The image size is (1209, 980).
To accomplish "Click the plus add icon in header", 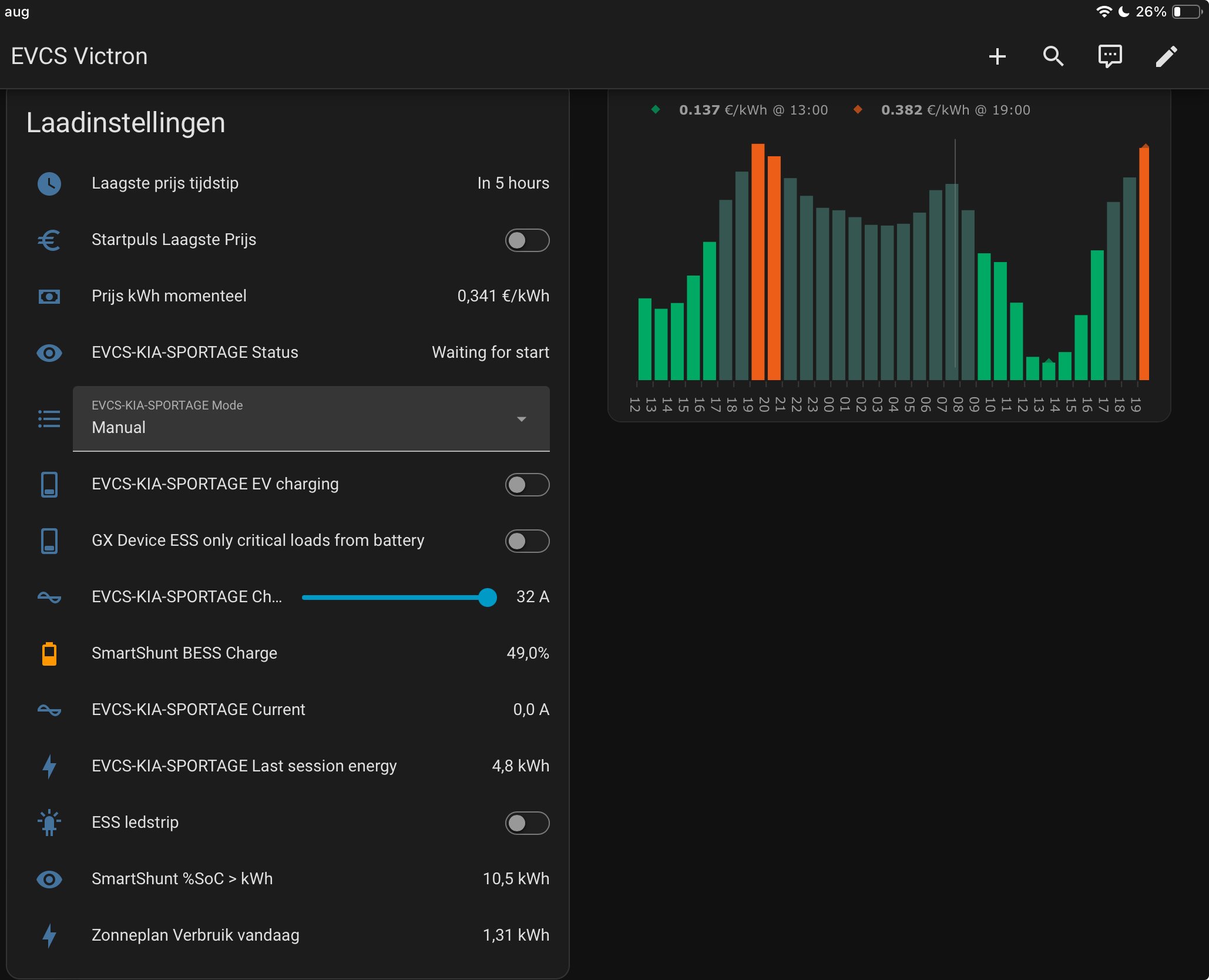I will coord(997,56).
